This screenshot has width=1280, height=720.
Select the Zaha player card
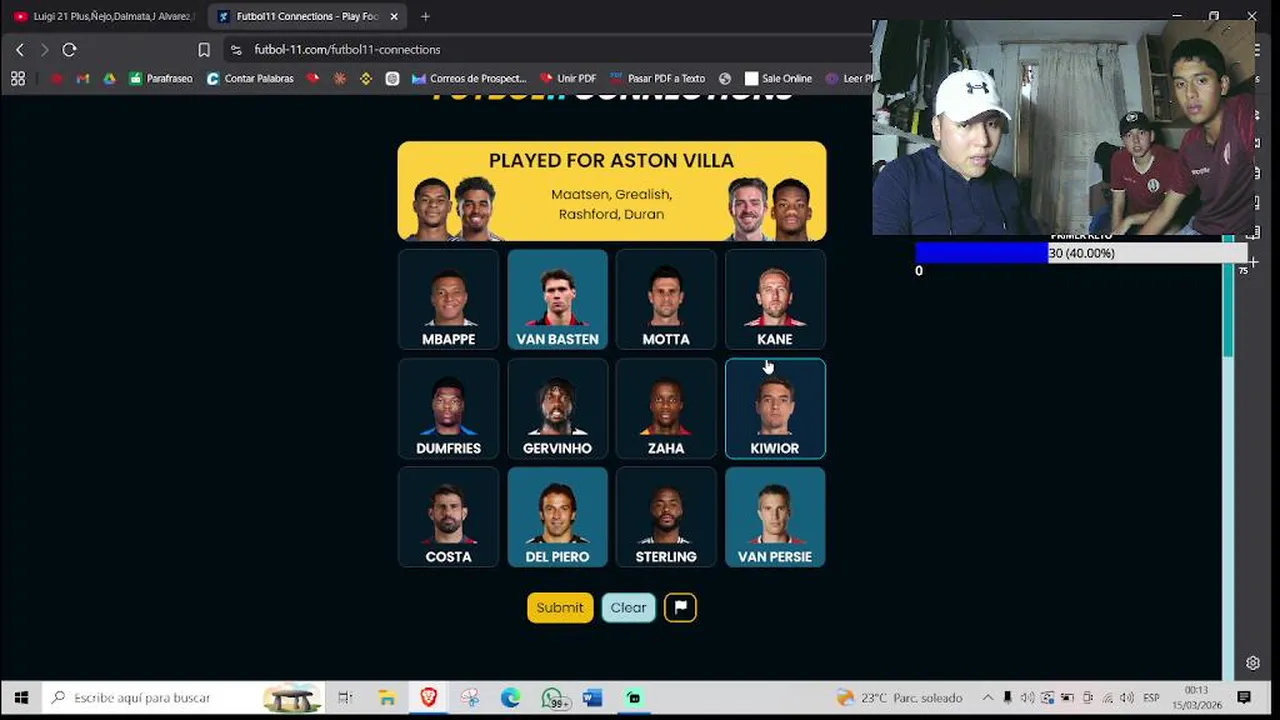point(666,408)
